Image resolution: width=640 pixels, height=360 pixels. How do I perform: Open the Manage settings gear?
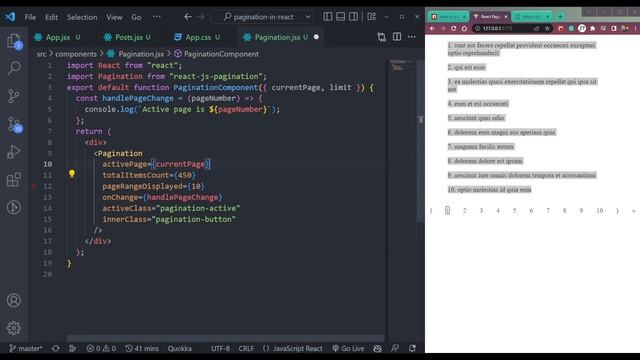[14, 328]
